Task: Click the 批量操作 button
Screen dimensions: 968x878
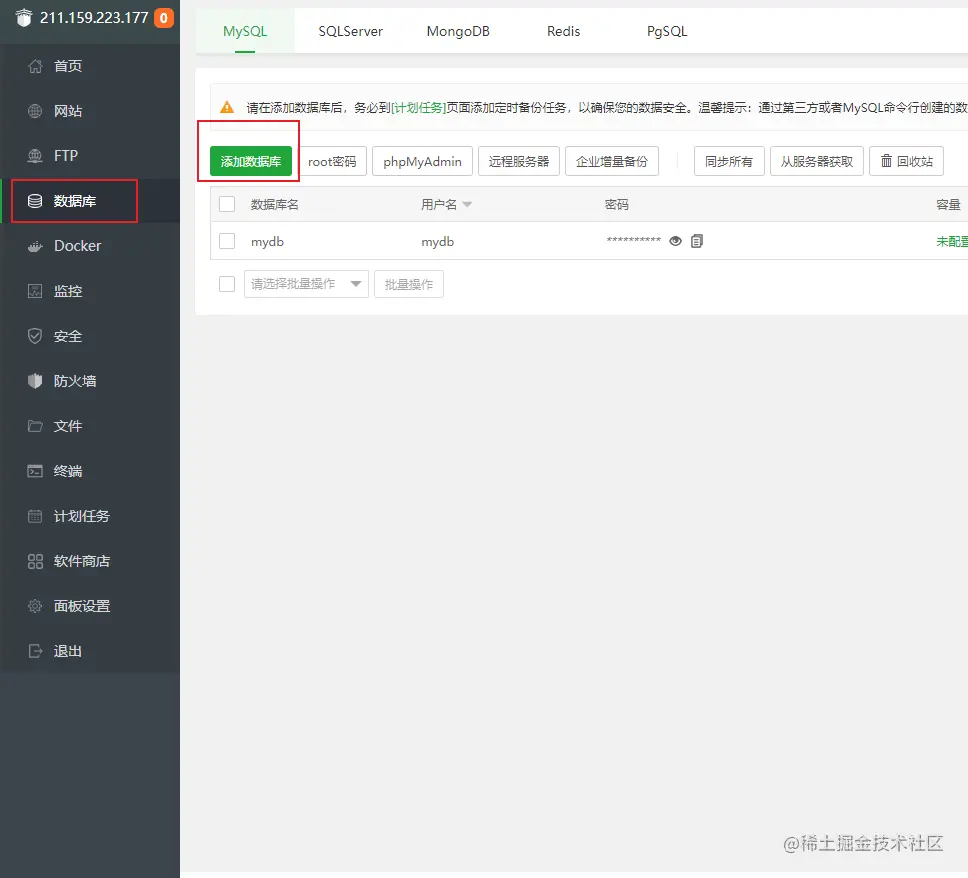Action: click(x=409, y=284)
